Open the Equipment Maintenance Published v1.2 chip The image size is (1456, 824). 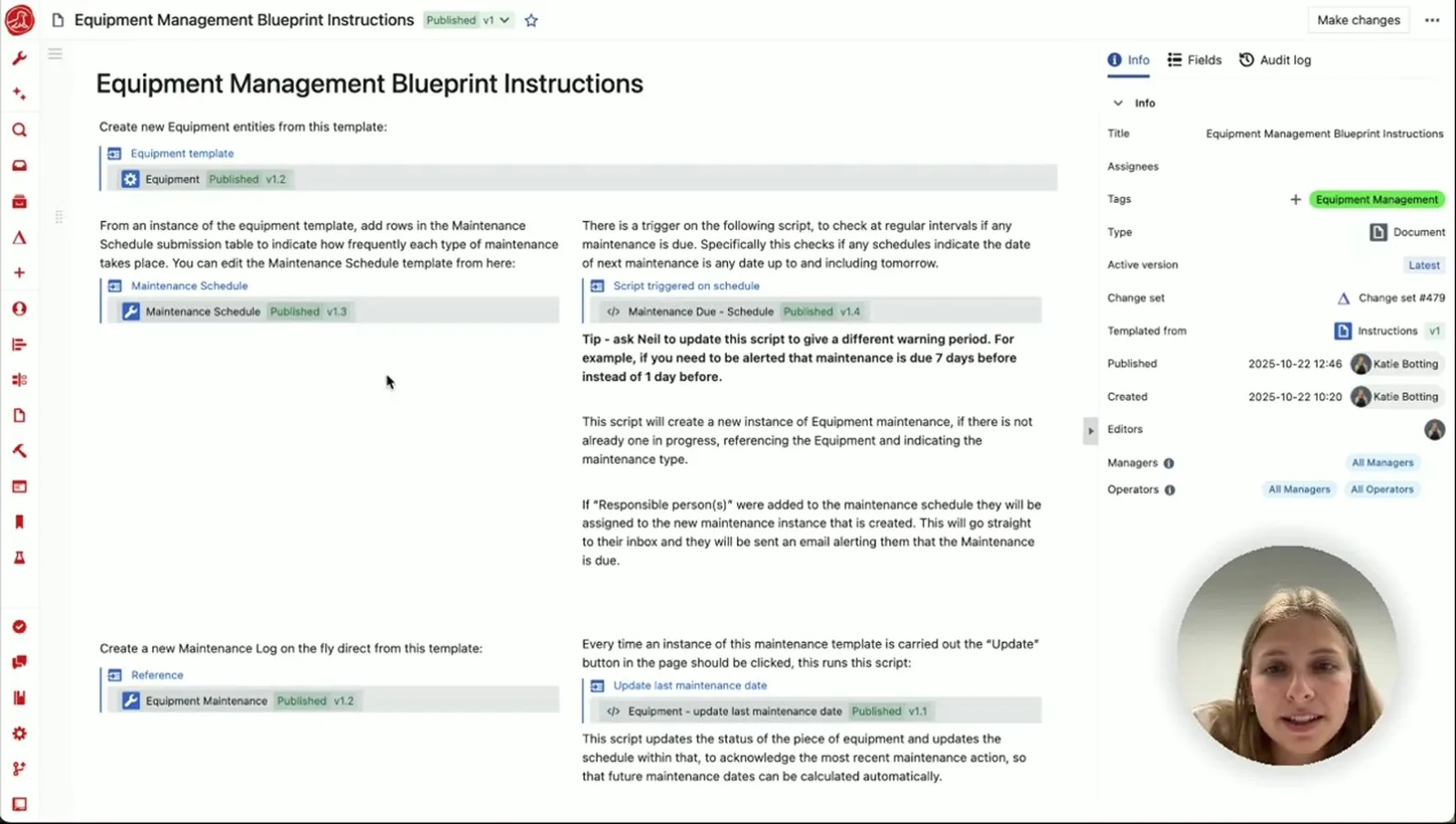pyautogui.click(x=239, y=701)
